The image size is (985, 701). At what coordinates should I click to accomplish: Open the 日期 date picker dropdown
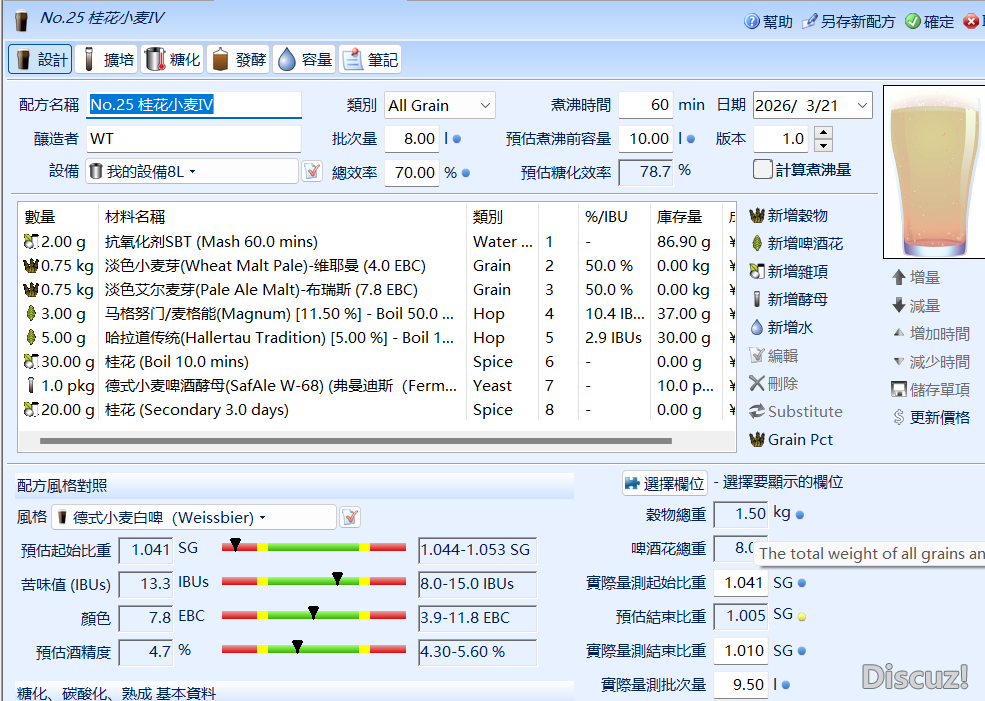pyautogui.click(x=862, y=105)
